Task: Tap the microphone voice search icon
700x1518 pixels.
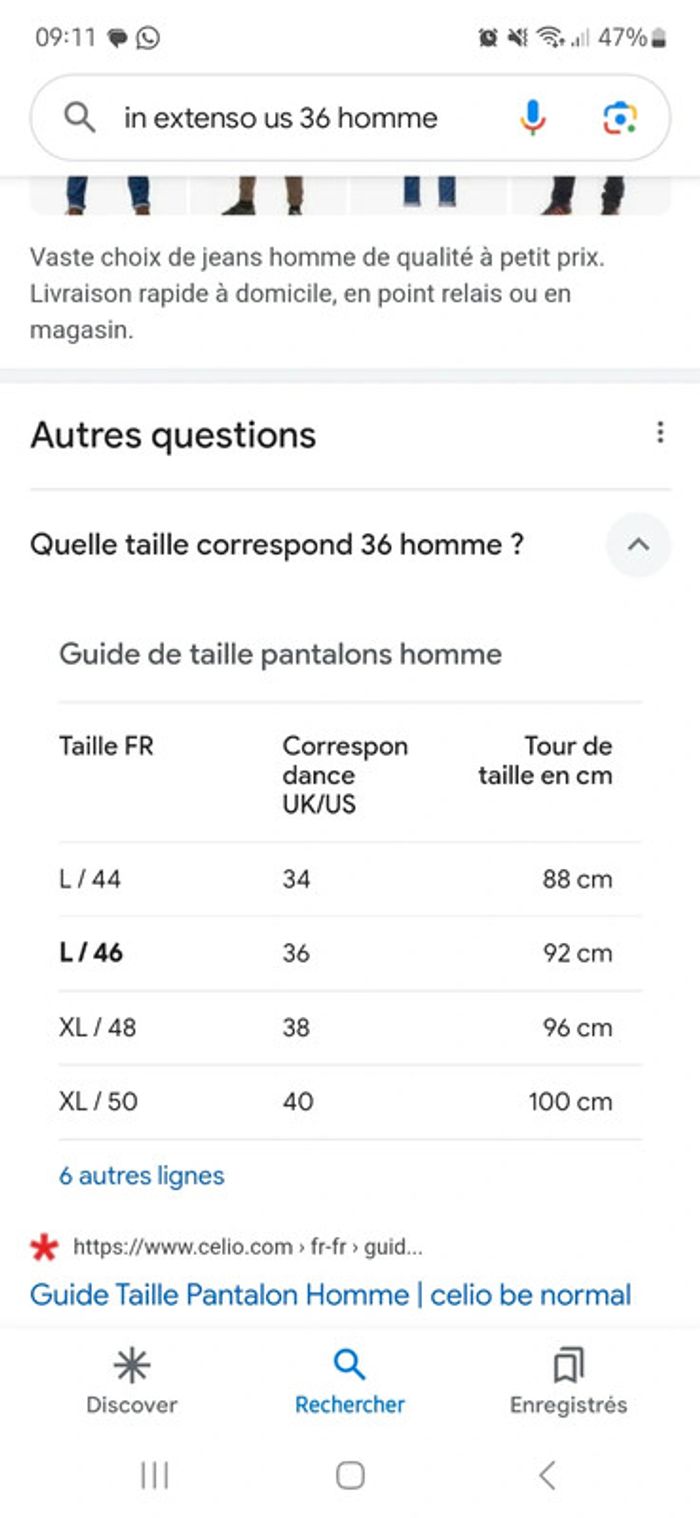Action: point(533,118)
